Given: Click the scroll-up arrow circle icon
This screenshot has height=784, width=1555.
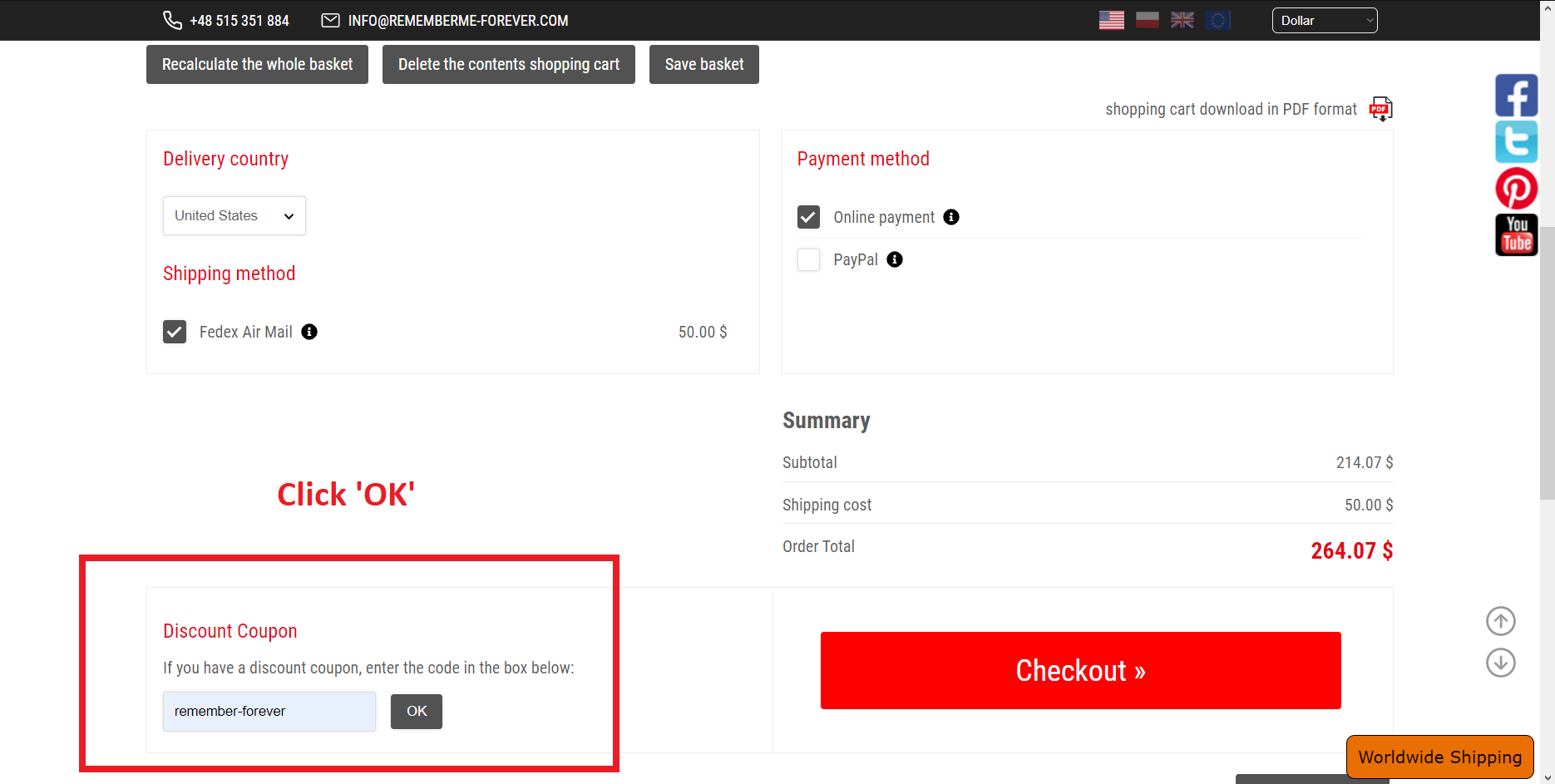Looking at the screenshot, I should click(x=1500, y=621).
